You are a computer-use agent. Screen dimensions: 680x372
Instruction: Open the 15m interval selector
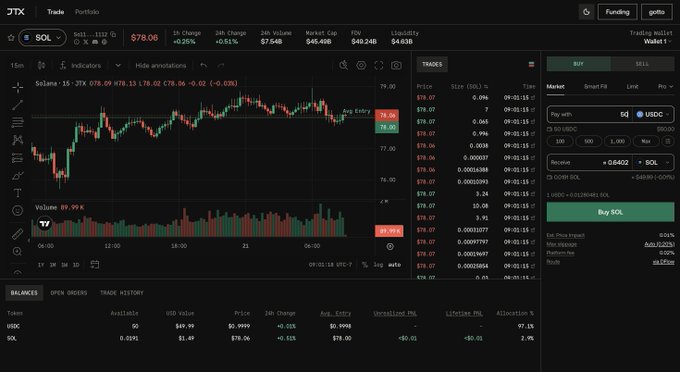pos(17,65)
